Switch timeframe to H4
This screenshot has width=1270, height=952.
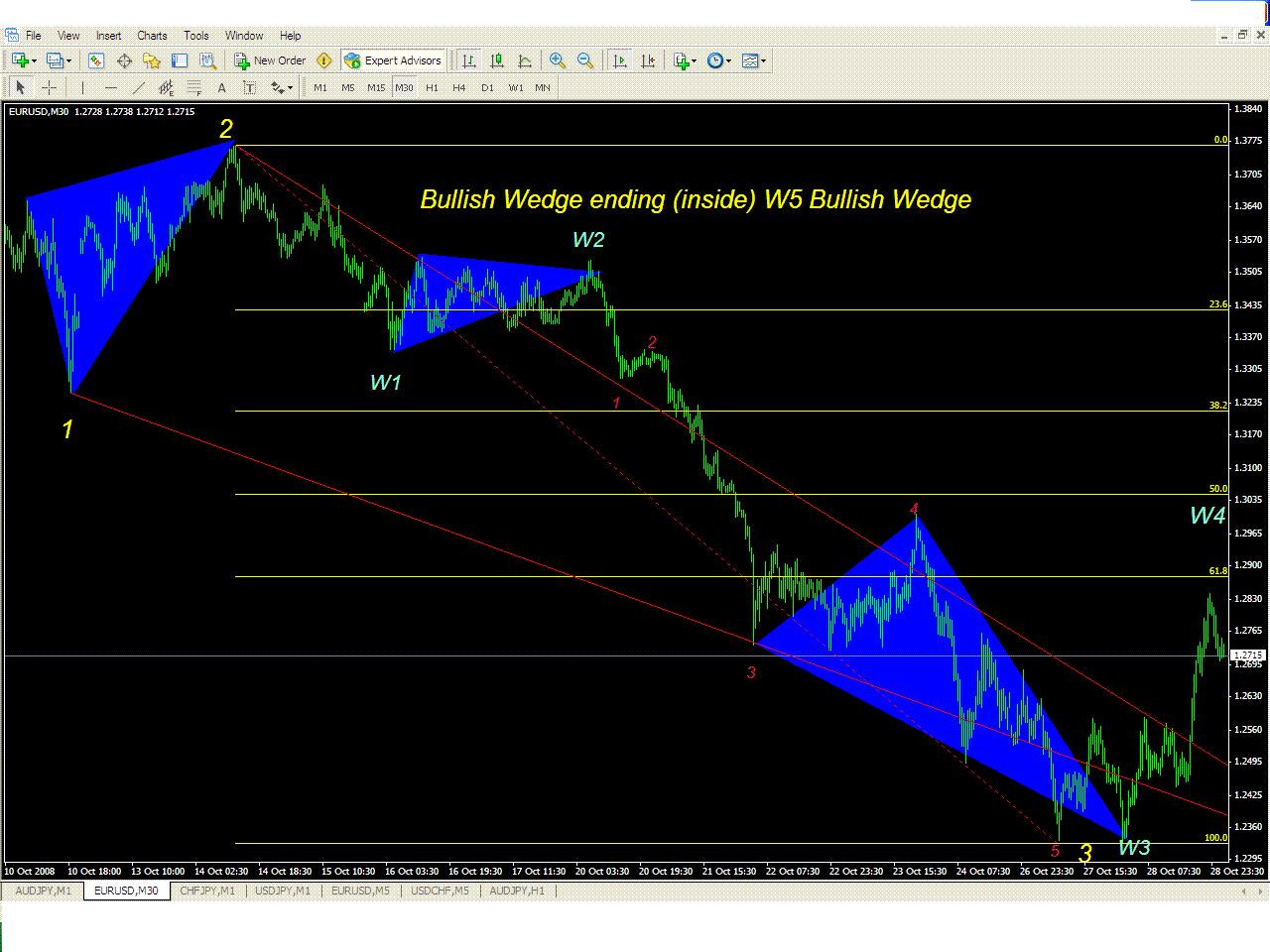459,87
